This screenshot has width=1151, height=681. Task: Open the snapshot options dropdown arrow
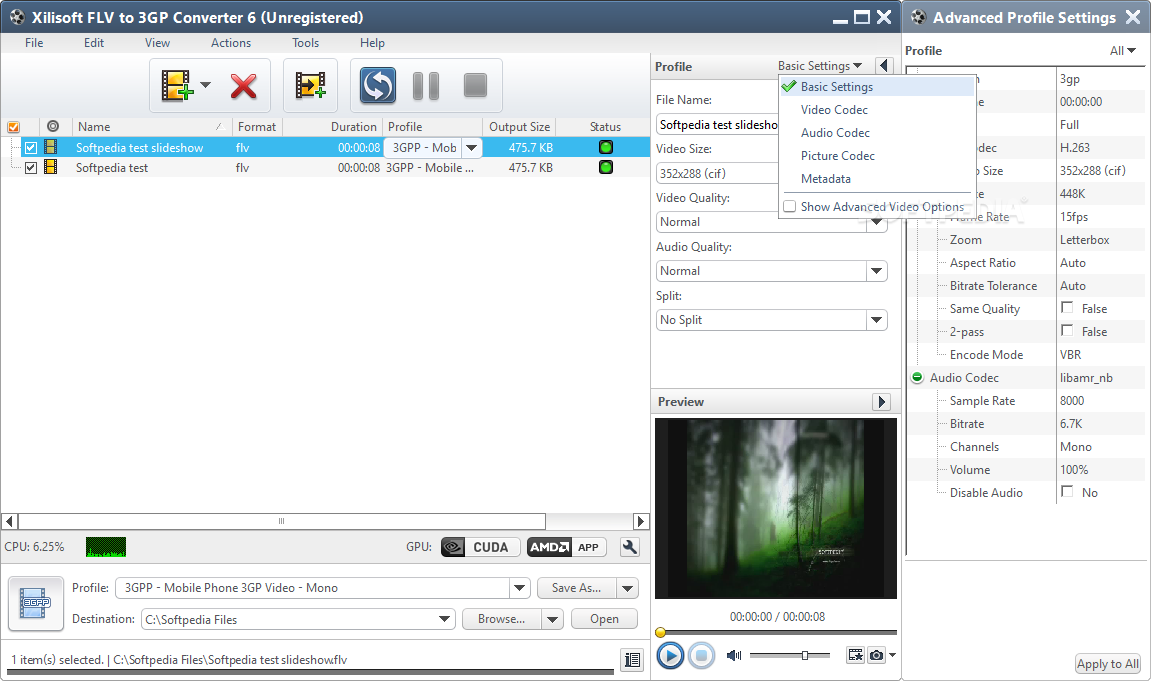point(892,655)
